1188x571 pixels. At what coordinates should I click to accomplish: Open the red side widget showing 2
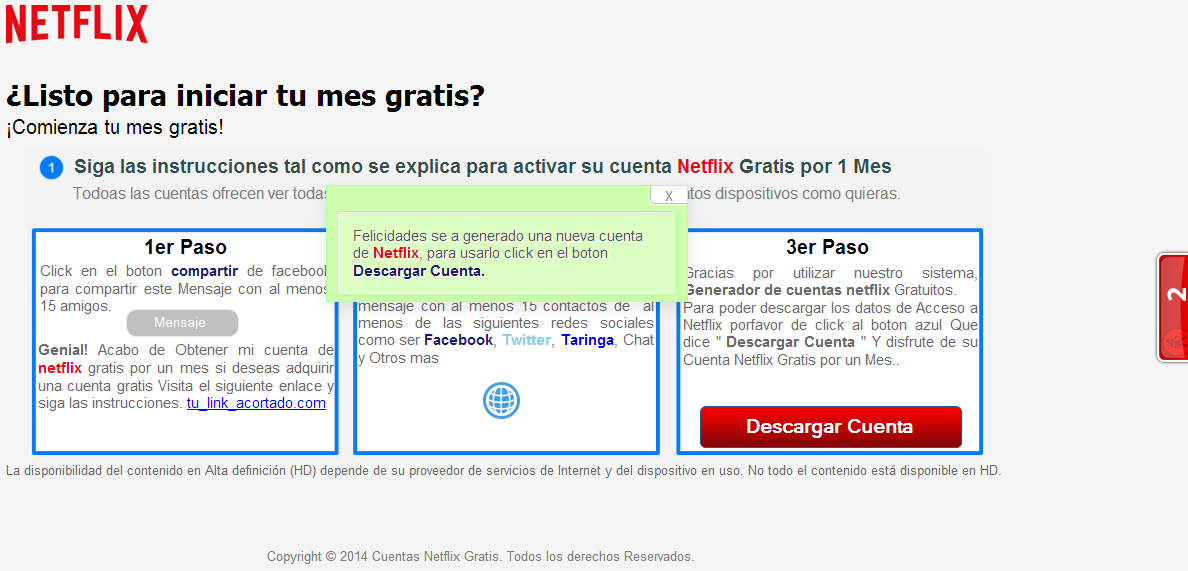(x=1174, y=307)
